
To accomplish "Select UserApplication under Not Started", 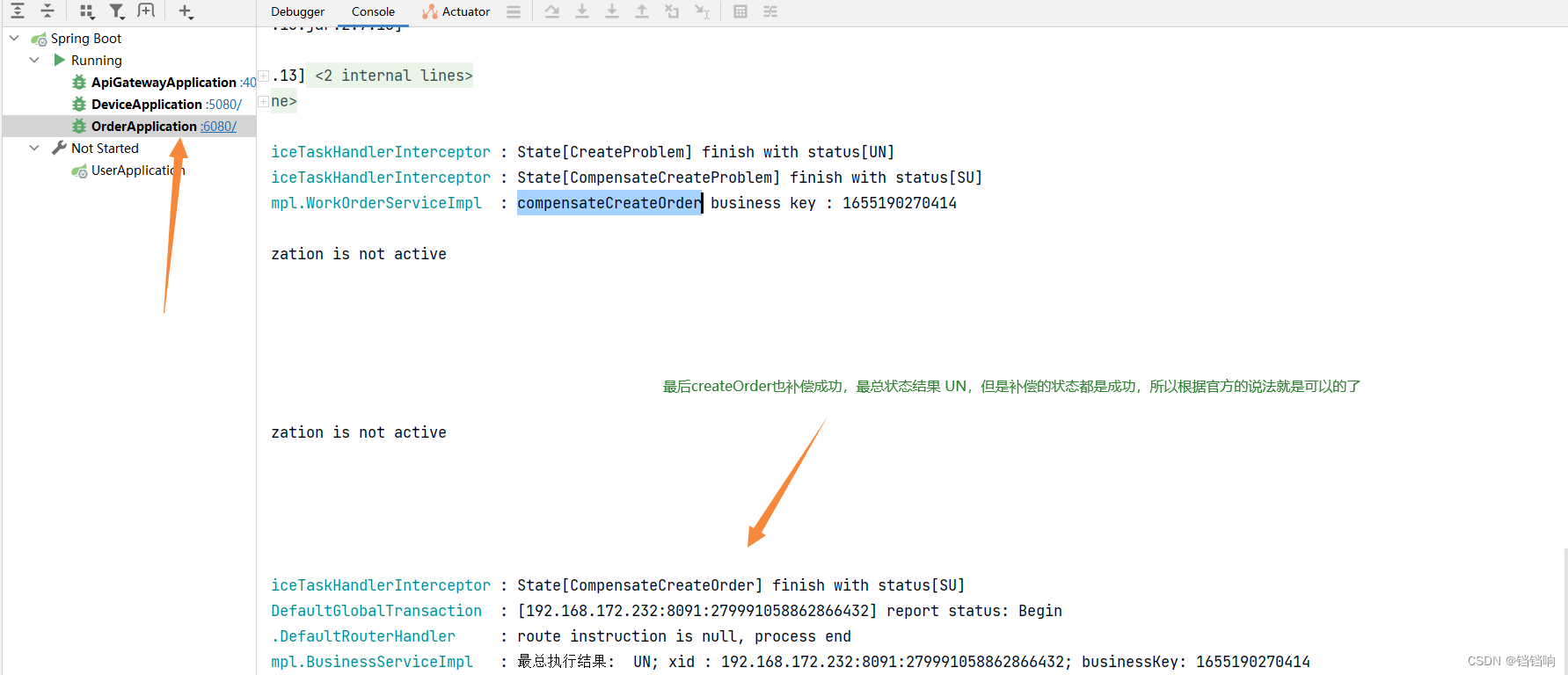I will tap(138, 171).
